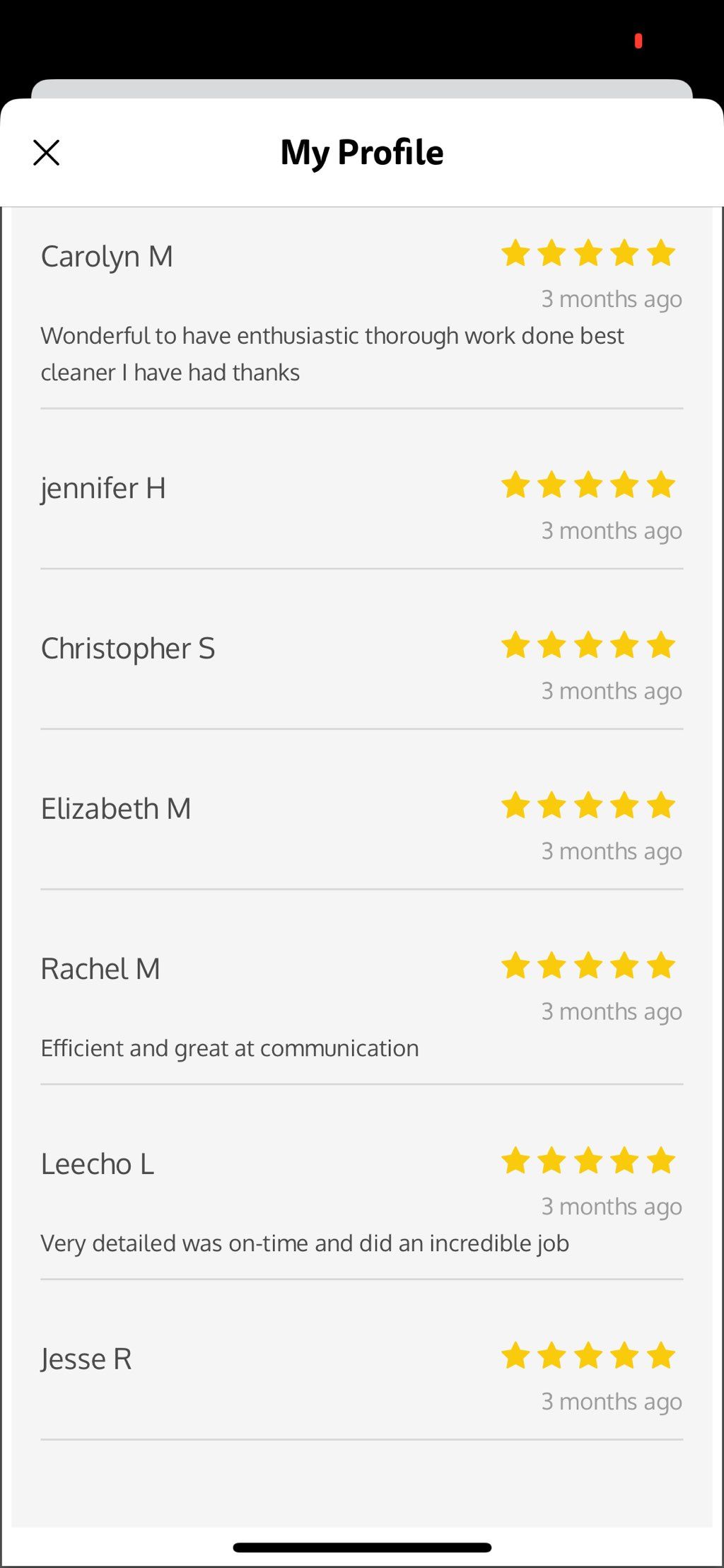The image size is (724, 1568).
Task: Tap Leecho L's star rating
Action: point(588,1161)
